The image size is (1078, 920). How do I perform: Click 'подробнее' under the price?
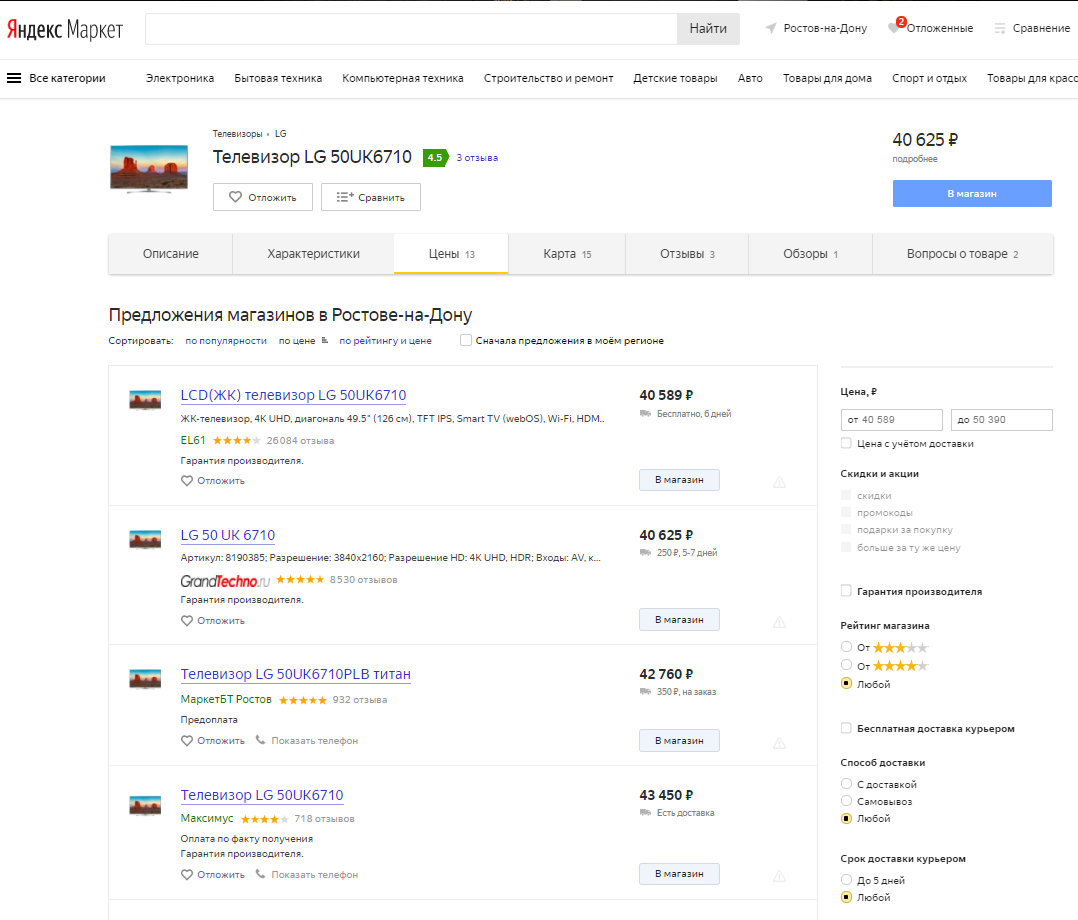click(x=915, y=159)
